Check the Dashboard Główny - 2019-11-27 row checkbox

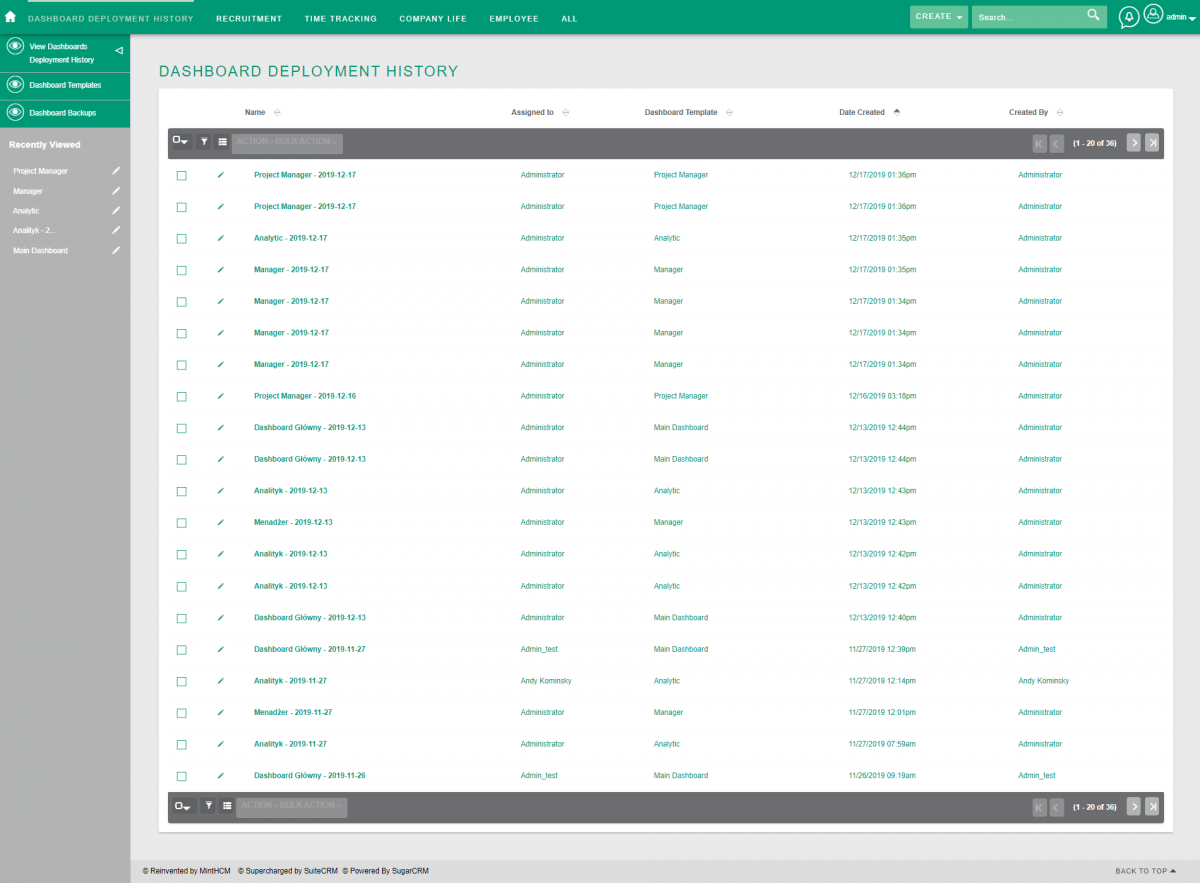pyautogui.click(x=181, y=649)
